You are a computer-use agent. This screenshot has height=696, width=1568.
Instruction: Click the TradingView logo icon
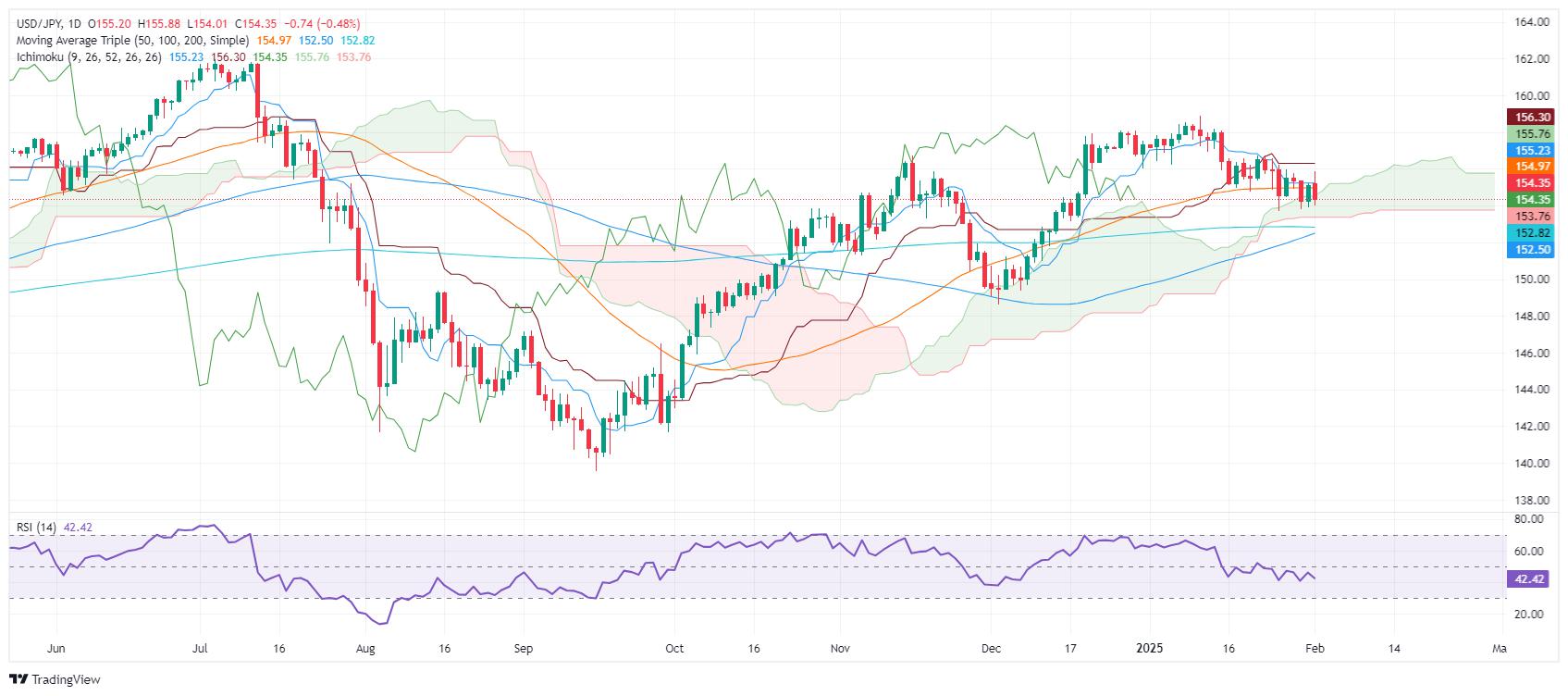(x=19, y=680)
